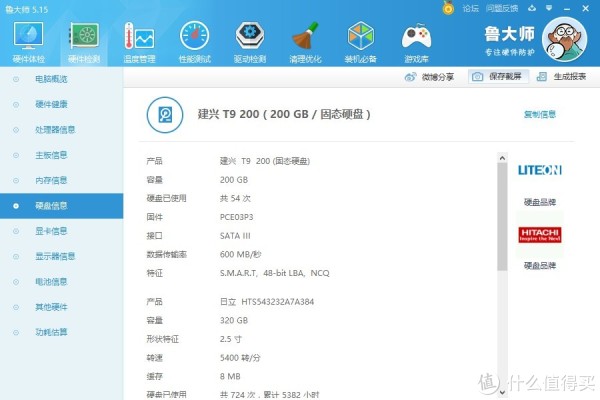The height and width of the screenshot is (400, 600).
Task: Select 硬盘信息 in the sidebar
Action: 62,206
